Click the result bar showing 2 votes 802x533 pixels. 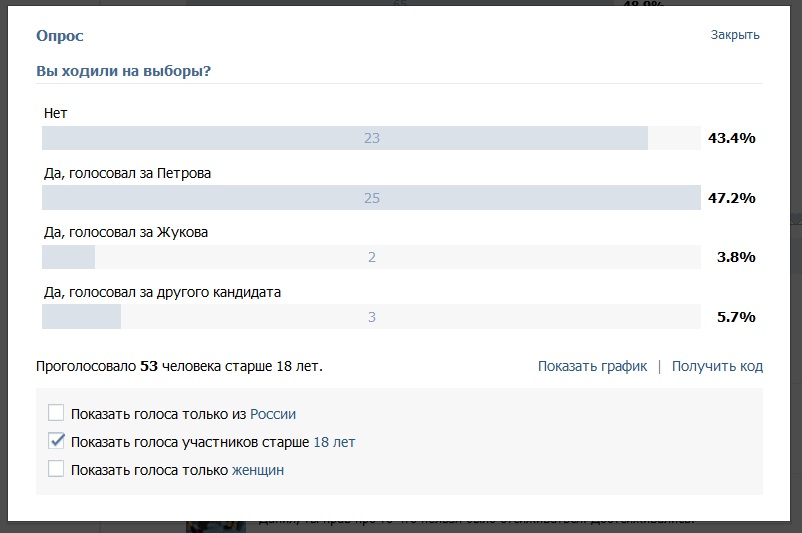(371, 257)
